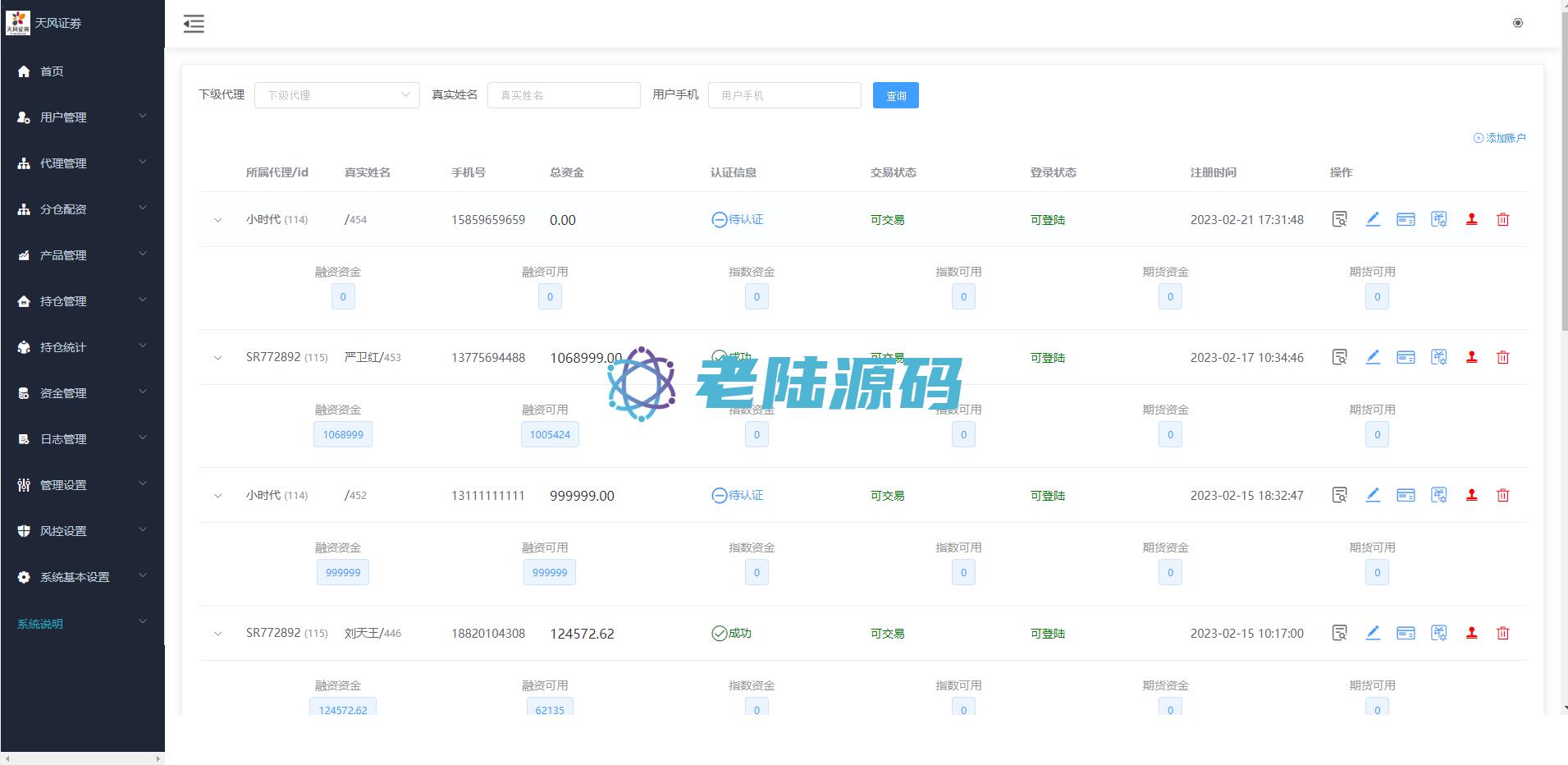
Task: Click the pencil edit icon for 严卫红
Action: click(x=1373, y=357)
